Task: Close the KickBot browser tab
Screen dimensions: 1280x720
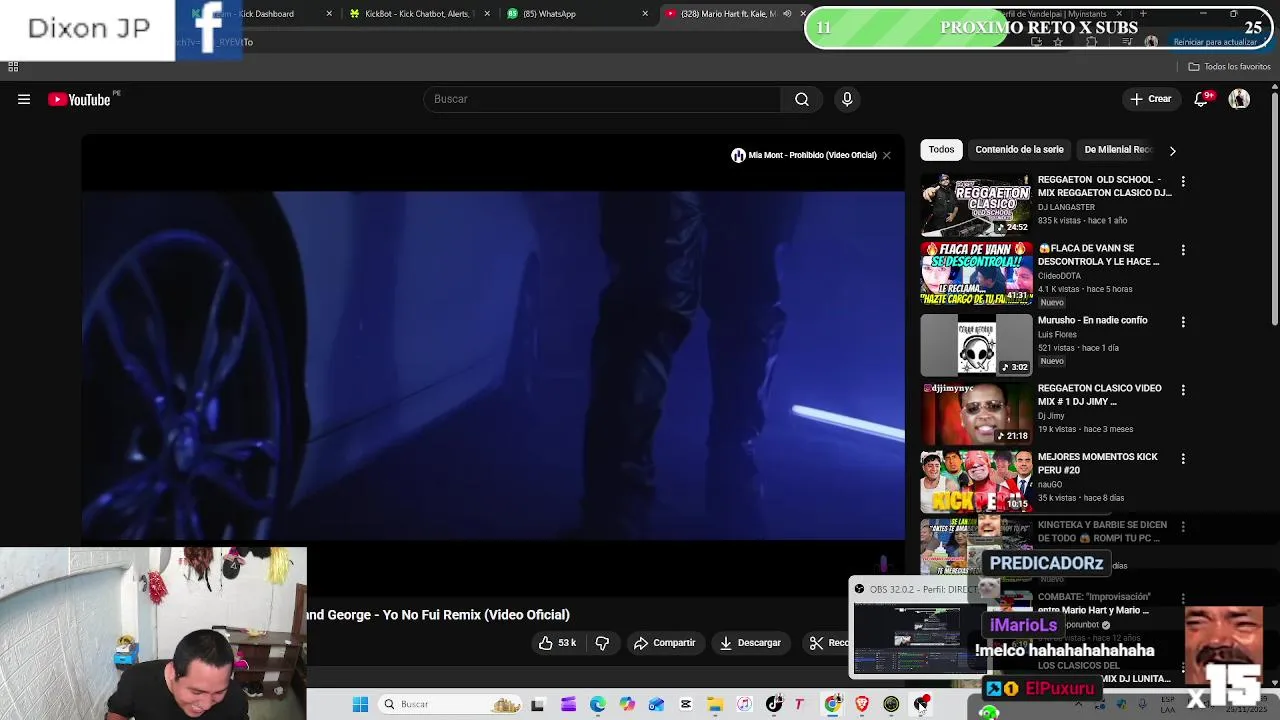Action: [x=487, y=14]
